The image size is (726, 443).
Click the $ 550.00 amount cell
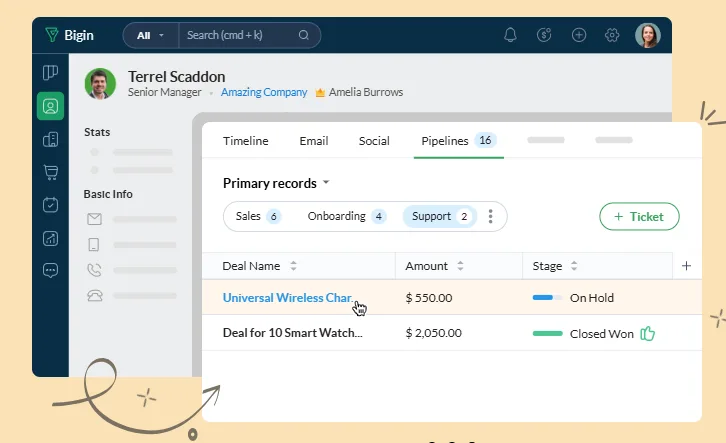click(x=429, y=298)
